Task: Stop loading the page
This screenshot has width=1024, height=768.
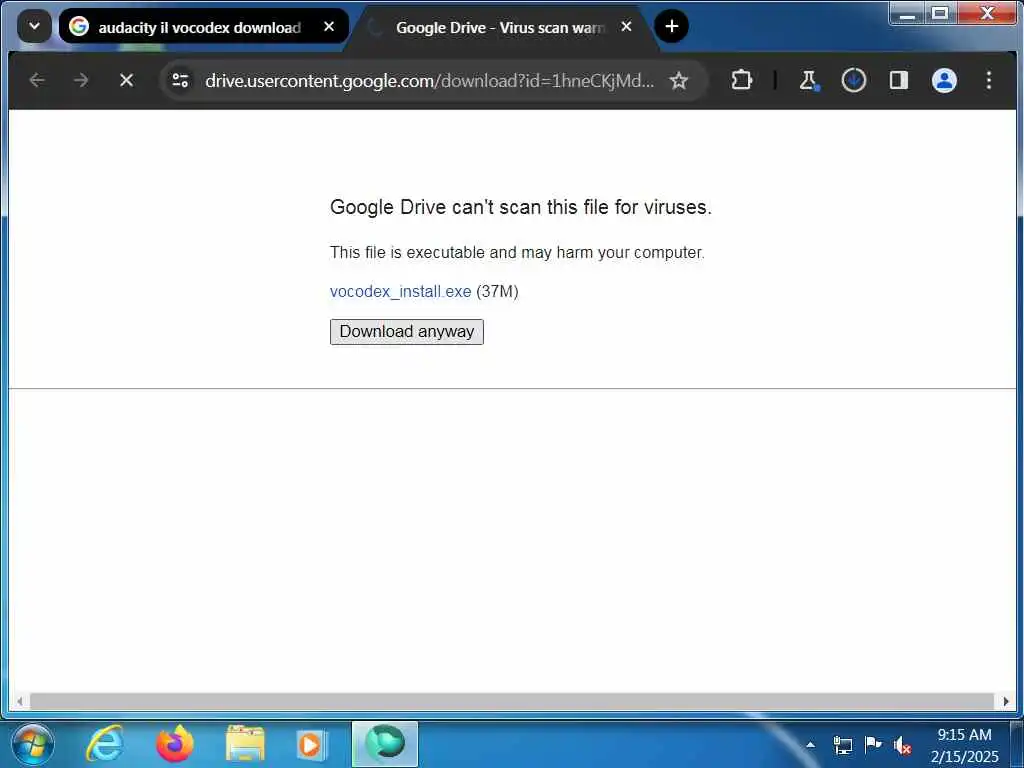Action: click(x=127, y=80)
